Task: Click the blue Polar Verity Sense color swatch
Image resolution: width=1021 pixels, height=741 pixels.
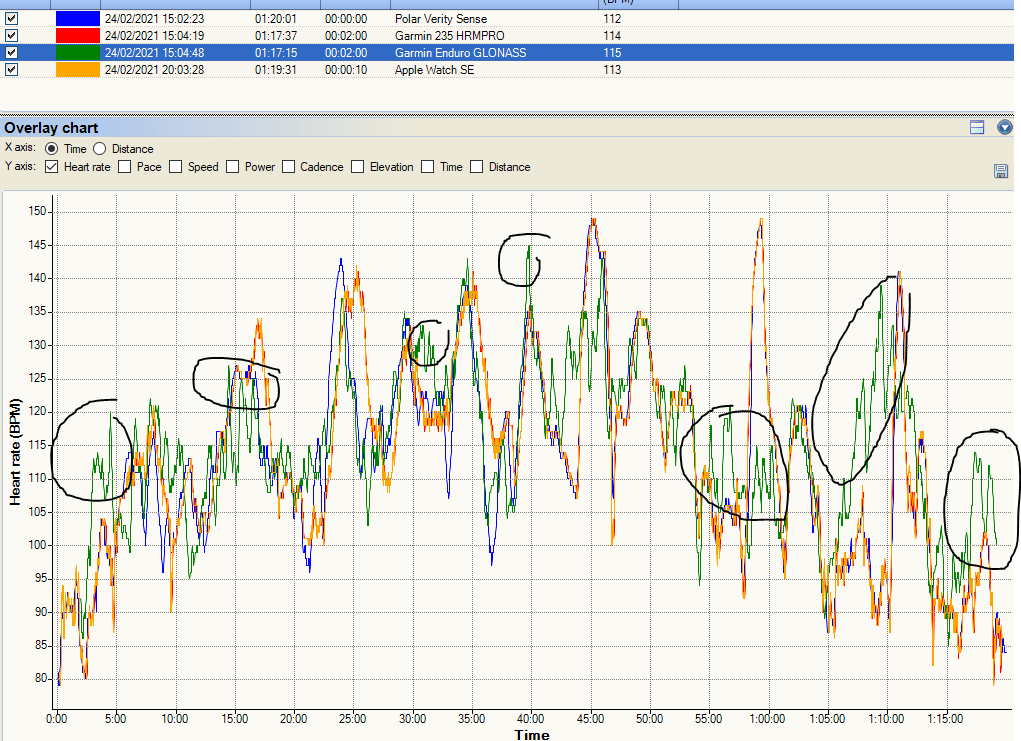Action: 77,18
